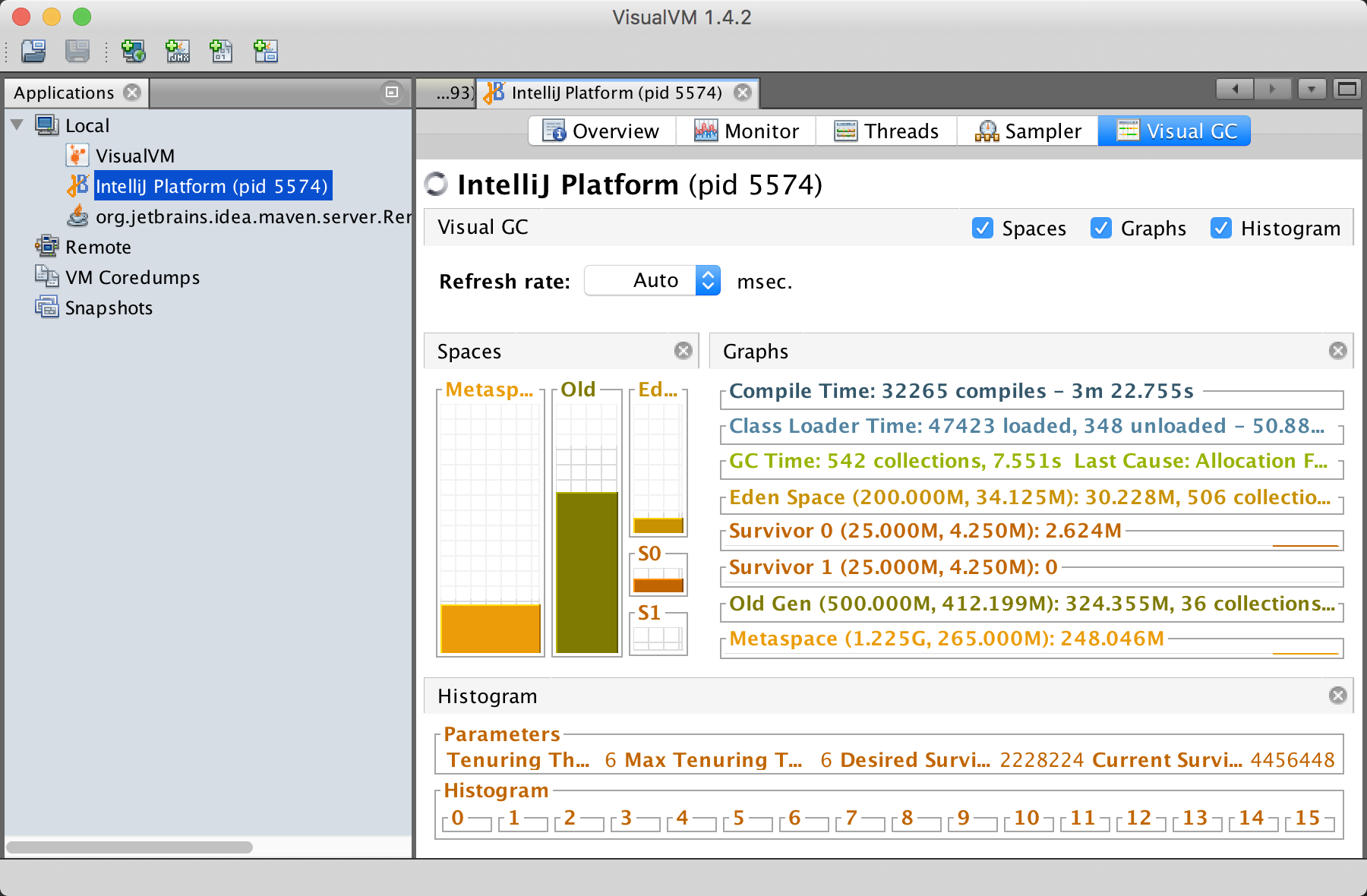Click the VM Coredumps icon
The height and width of the screenshot is (896, 1367).
(47, 276)
